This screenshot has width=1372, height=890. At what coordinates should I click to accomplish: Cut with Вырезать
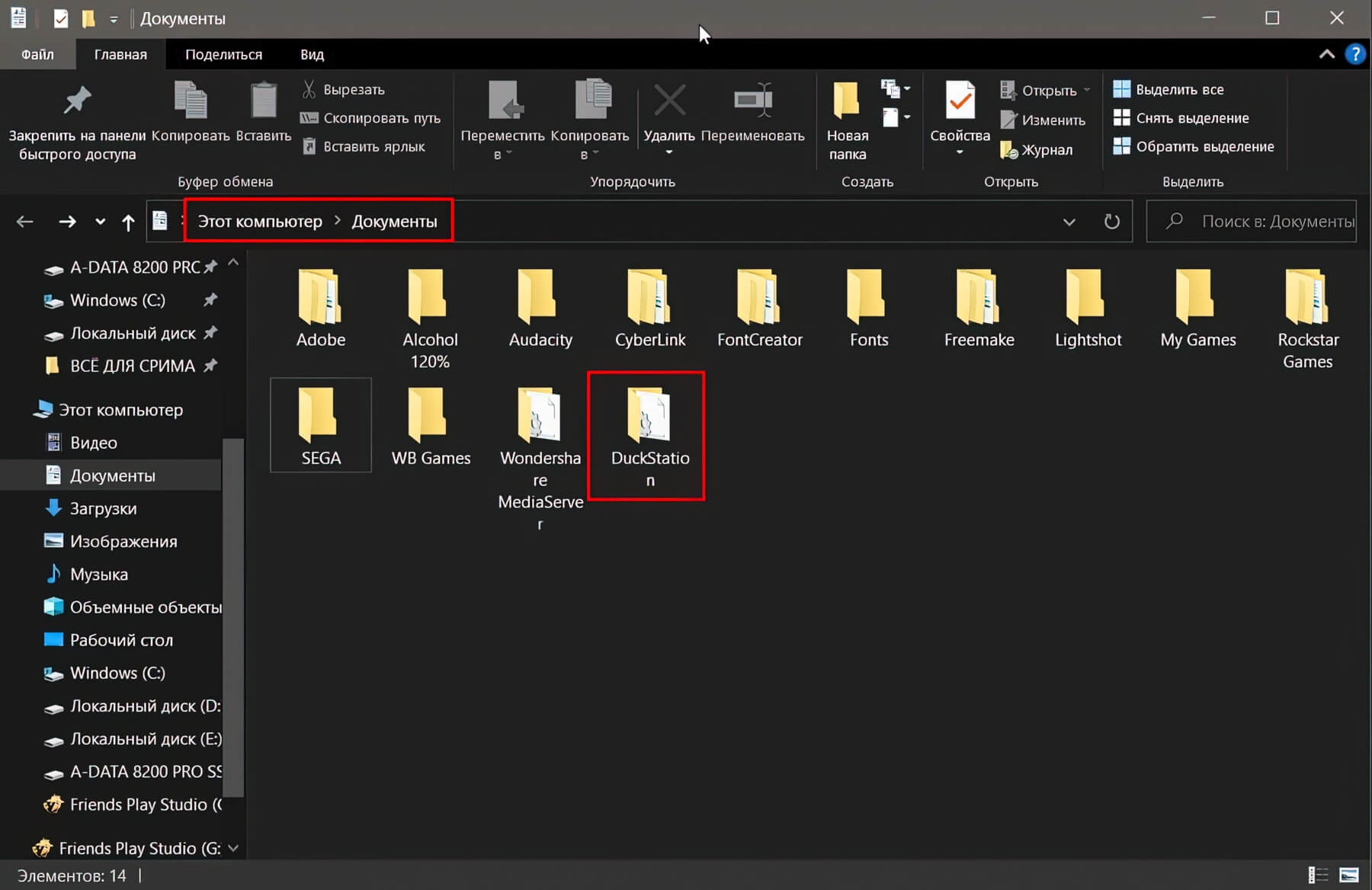[344, 89]
